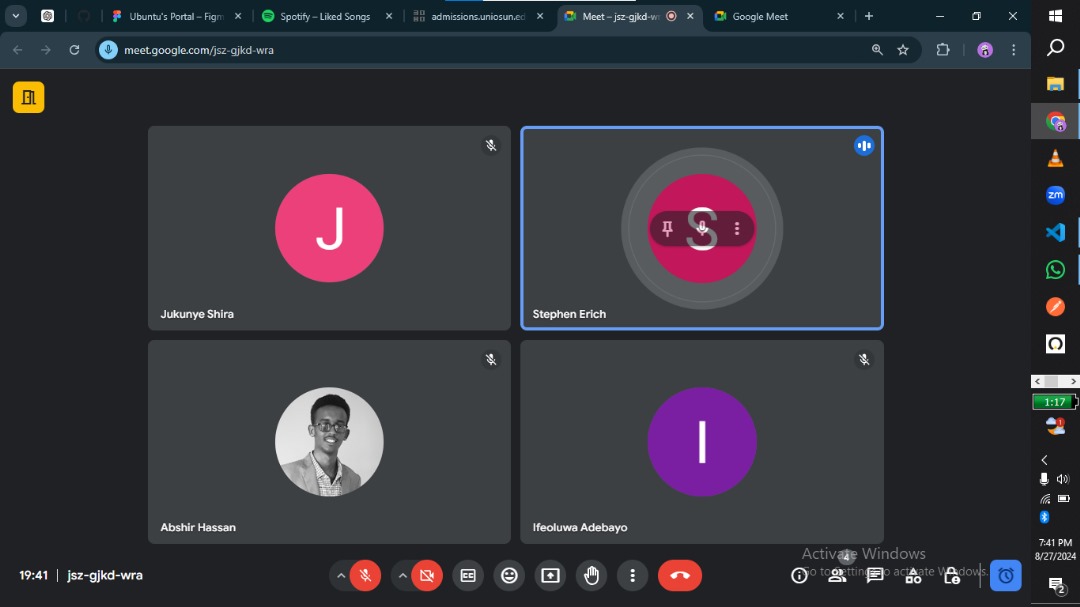Click the red end call button
1080x607 pixels.
pos(680,575)
